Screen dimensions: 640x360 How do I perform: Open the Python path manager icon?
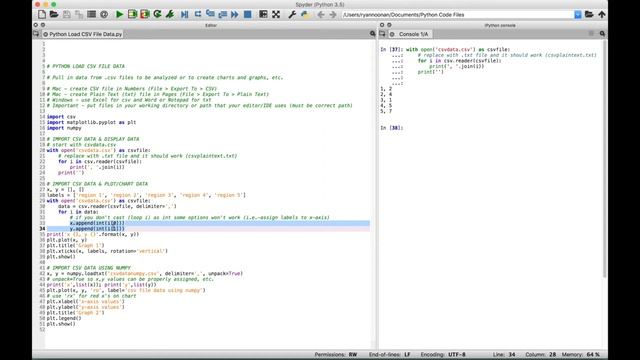304,14
